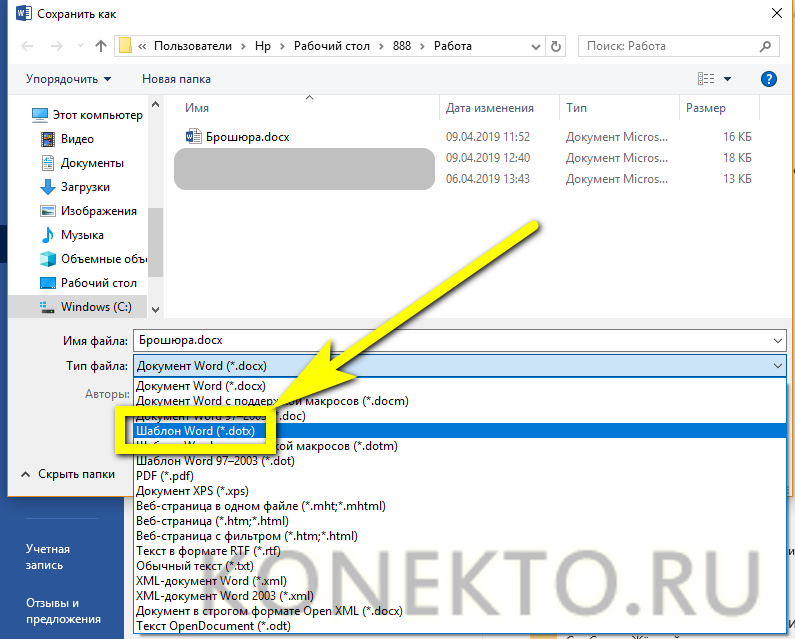Choose 'Шаблон Word (*.dotx)' option
The width and height of the screenshot is (795, 639).
coord(460,431)
